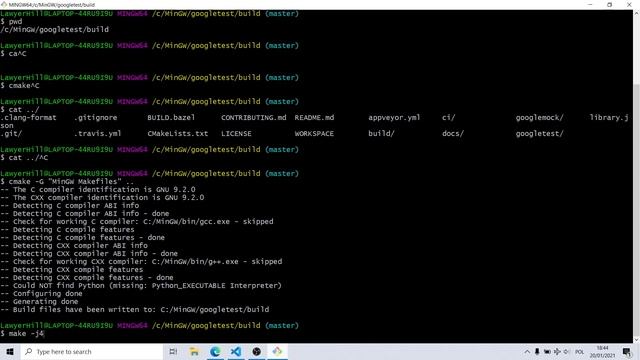This screenshot has width=640, height=360.
Task: Click the 'README.md' file name
Action: (x=314, y=118)
